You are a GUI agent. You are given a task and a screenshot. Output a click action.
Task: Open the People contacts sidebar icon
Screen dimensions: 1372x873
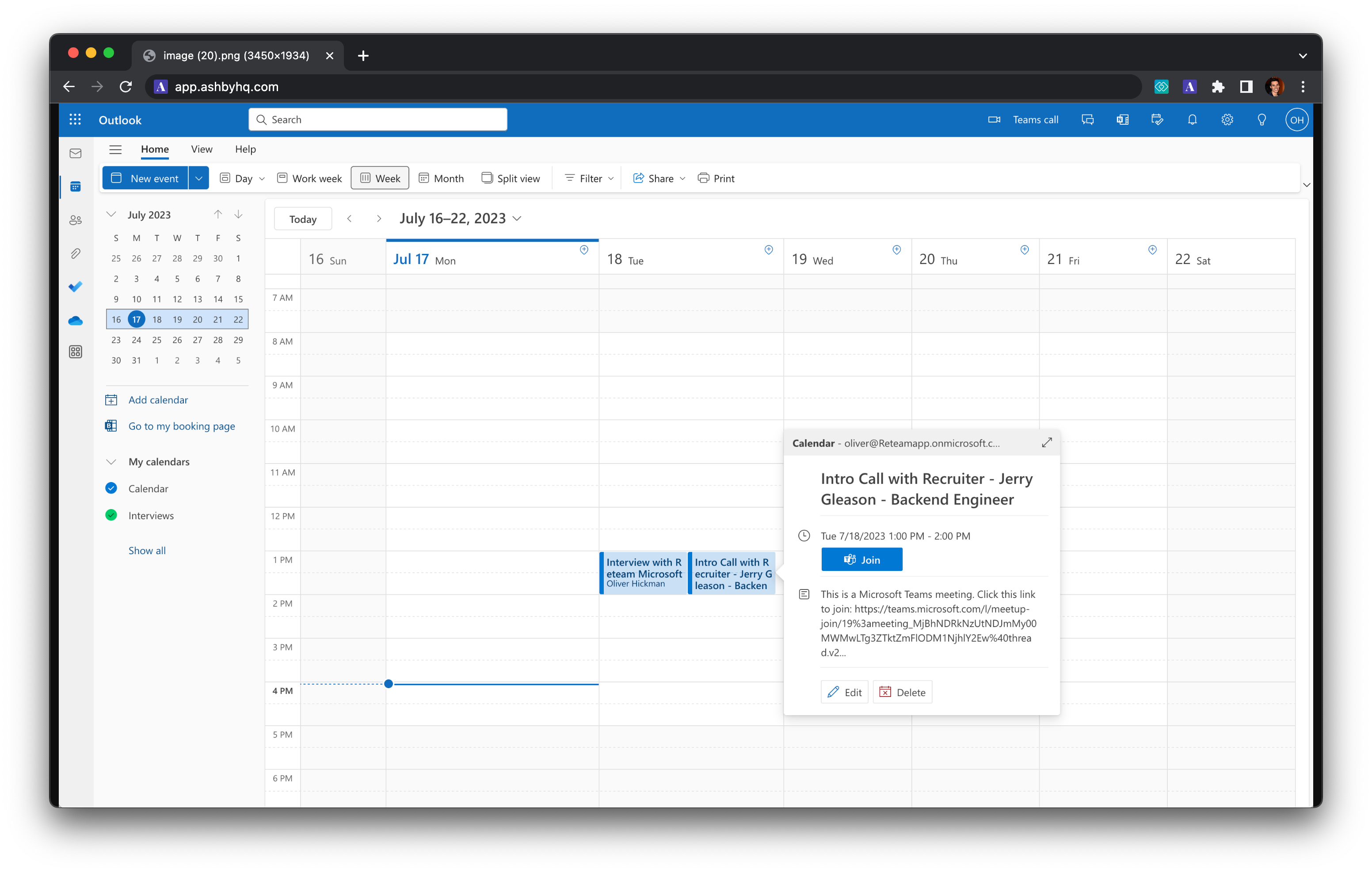pyautogui.click(x=75, y=220)
